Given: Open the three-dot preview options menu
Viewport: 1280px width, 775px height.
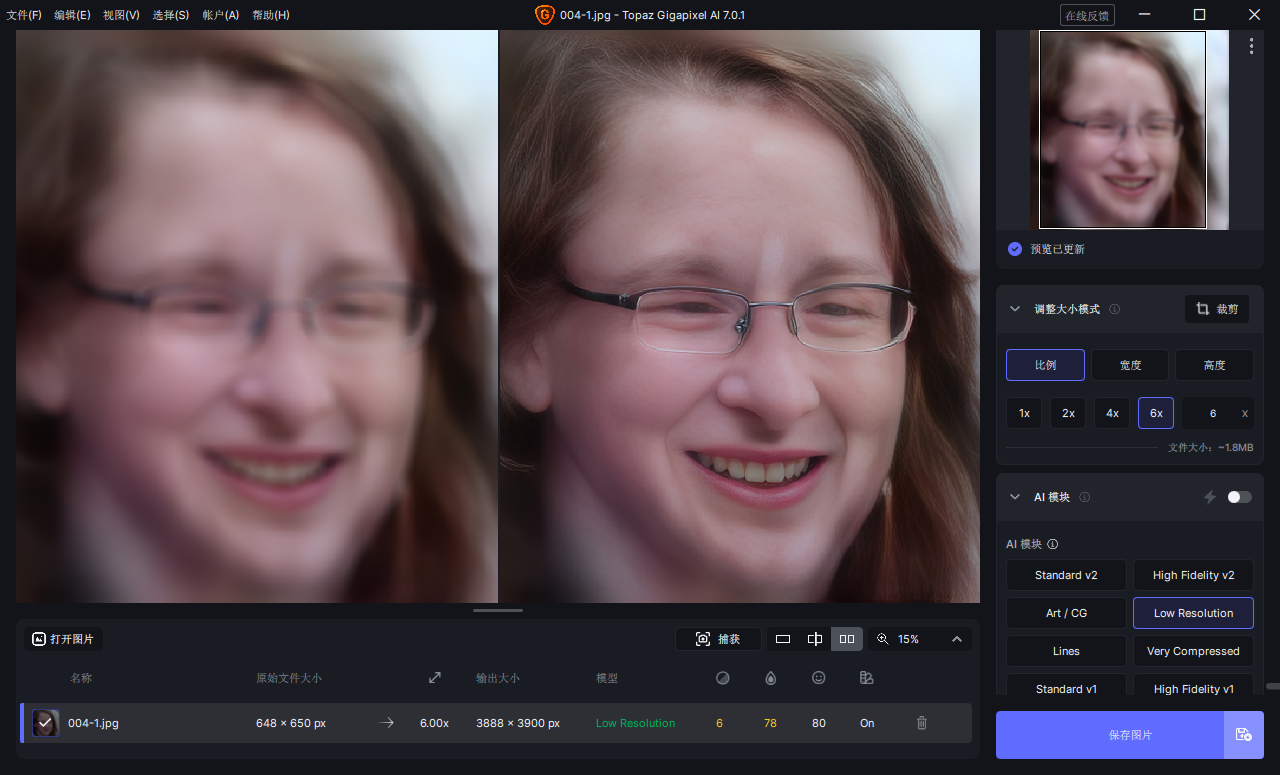Looking at the screenshot, I should [1251, 46].
